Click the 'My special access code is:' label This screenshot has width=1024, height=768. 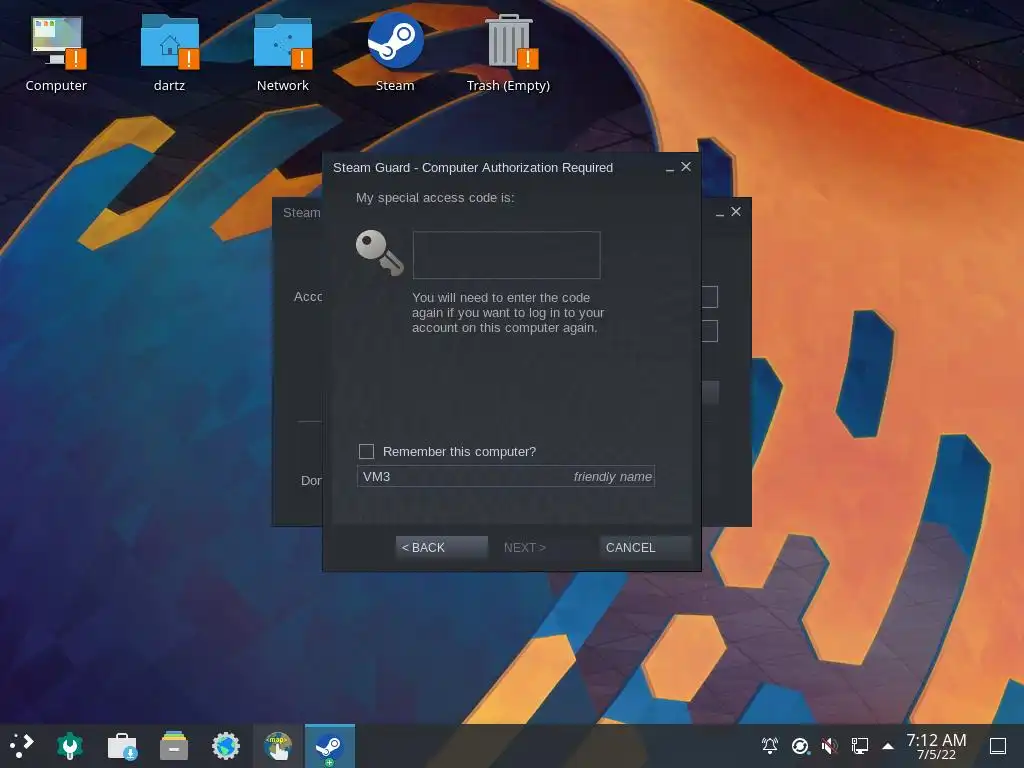point(435,198)
